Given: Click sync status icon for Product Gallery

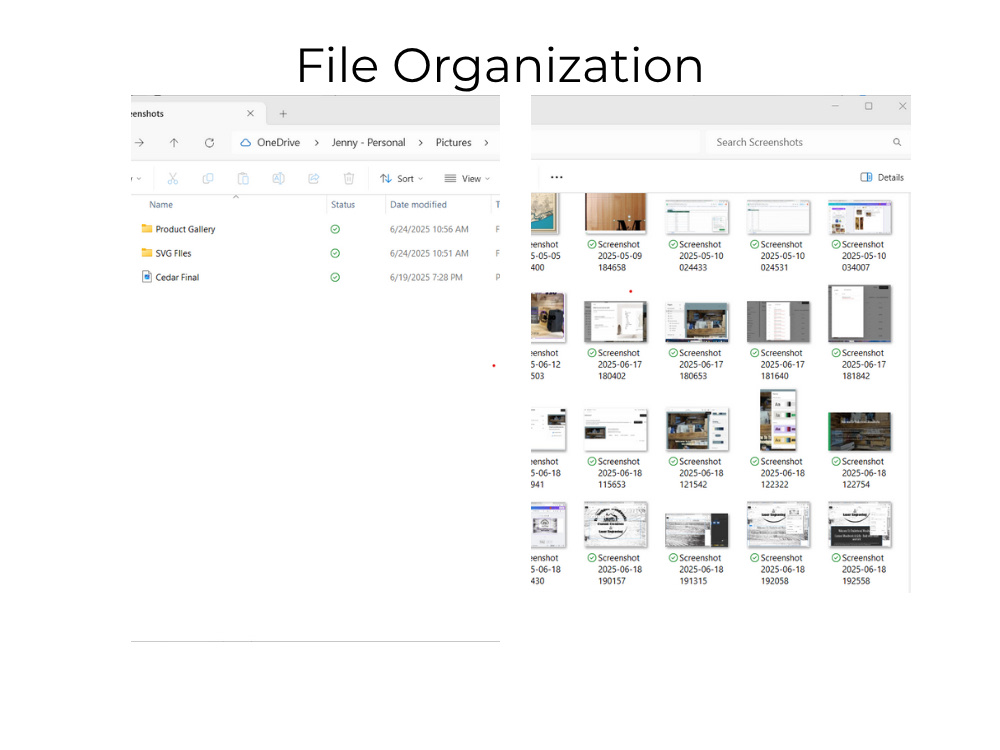Looking at the screenshot, I should coord(335,229).
